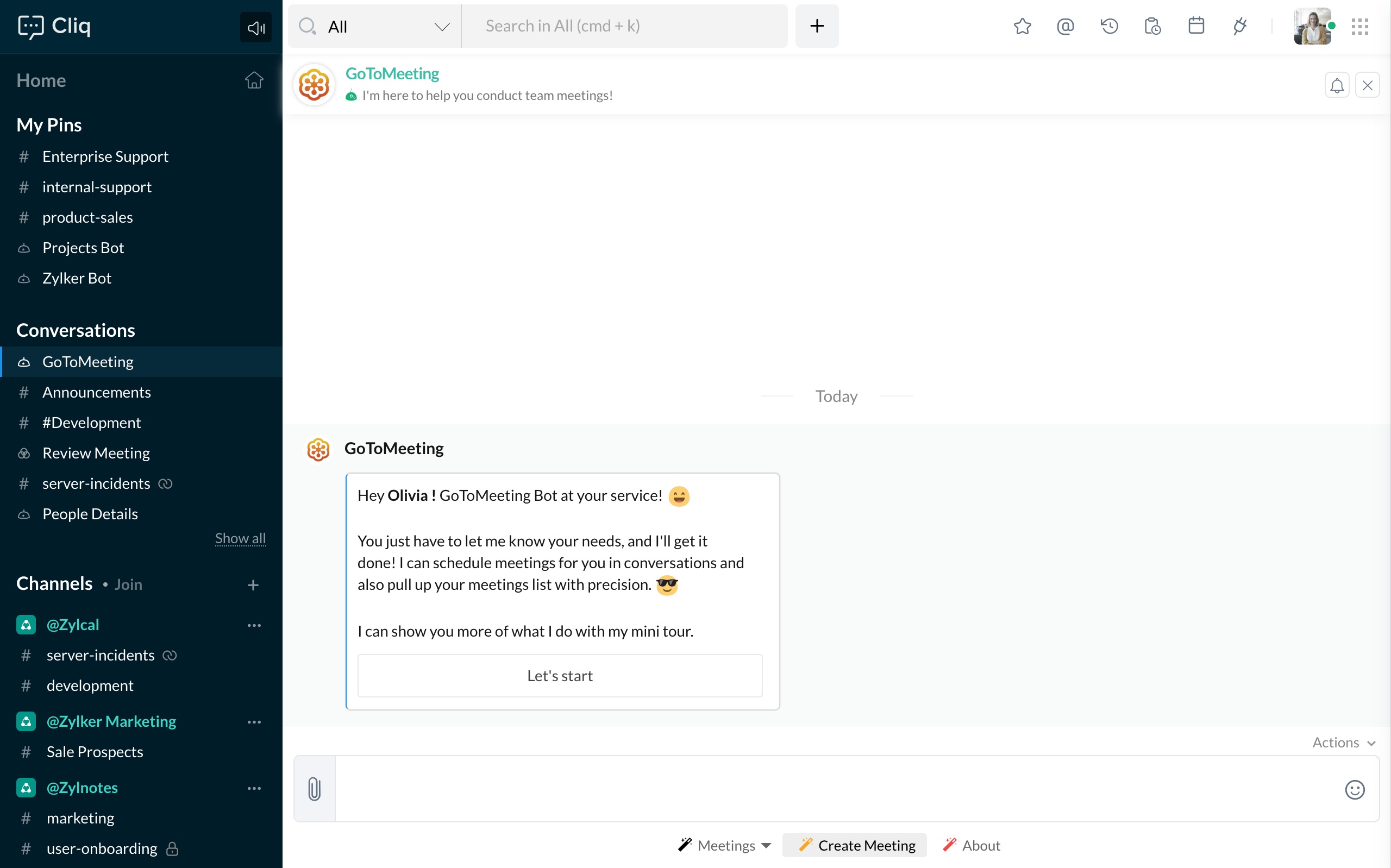Click the Show all link

pyautogui.click(x=241, y=538)
